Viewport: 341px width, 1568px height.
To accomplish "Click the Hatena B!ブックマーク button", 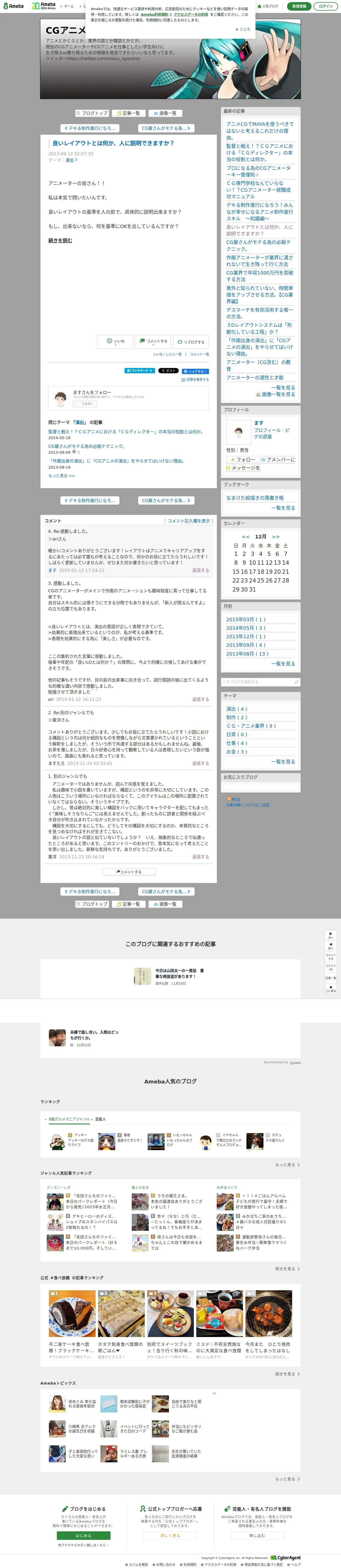I will pos(139,371).
